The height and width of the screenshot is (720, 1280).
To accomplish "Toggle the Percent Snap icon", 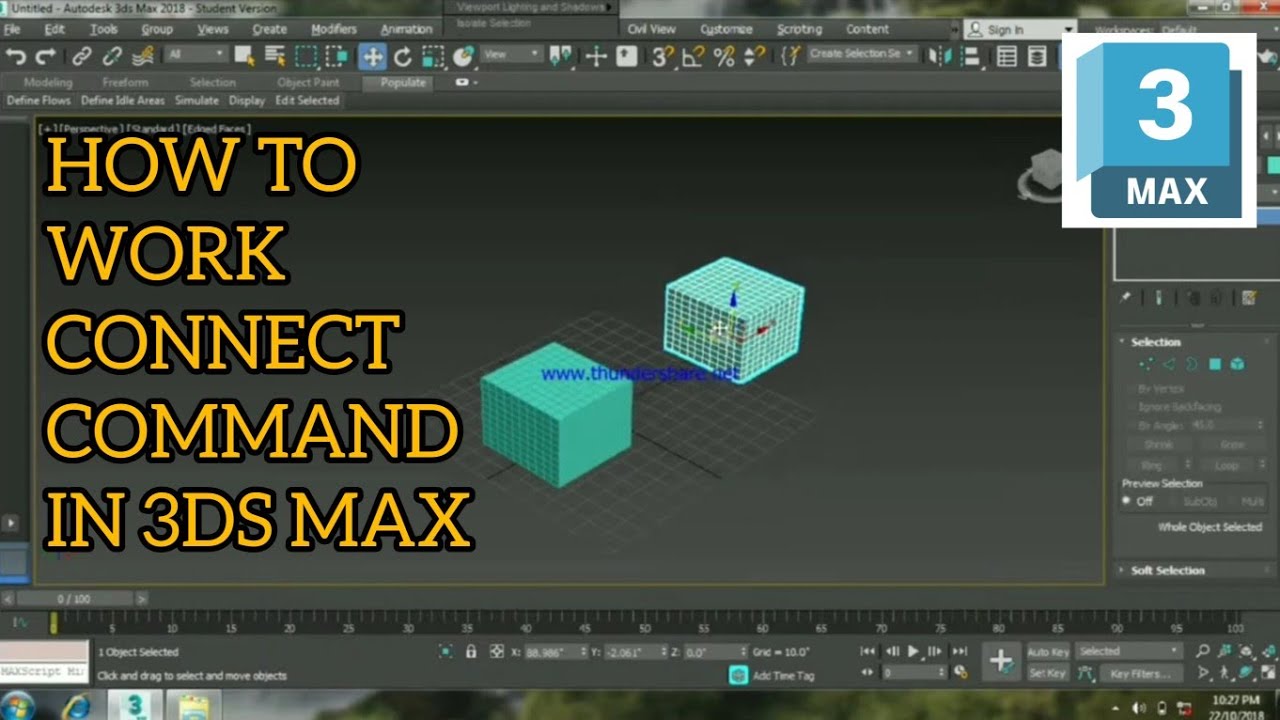I will (724, 56).
